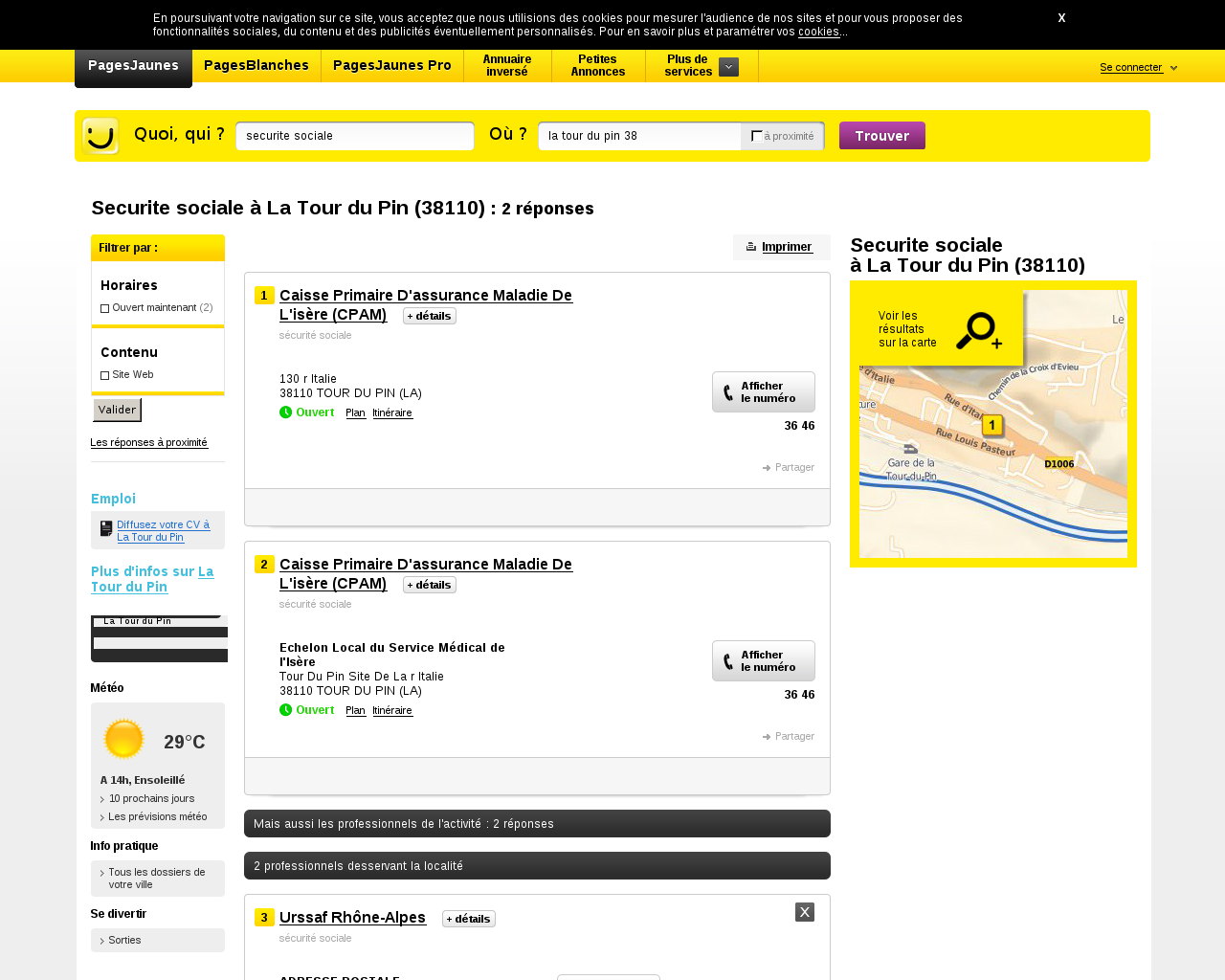Click the Valider filter button
Image resolution: width=1225 pixels, height=980 pixels.
pyautogui.click(x=117, y=411)
